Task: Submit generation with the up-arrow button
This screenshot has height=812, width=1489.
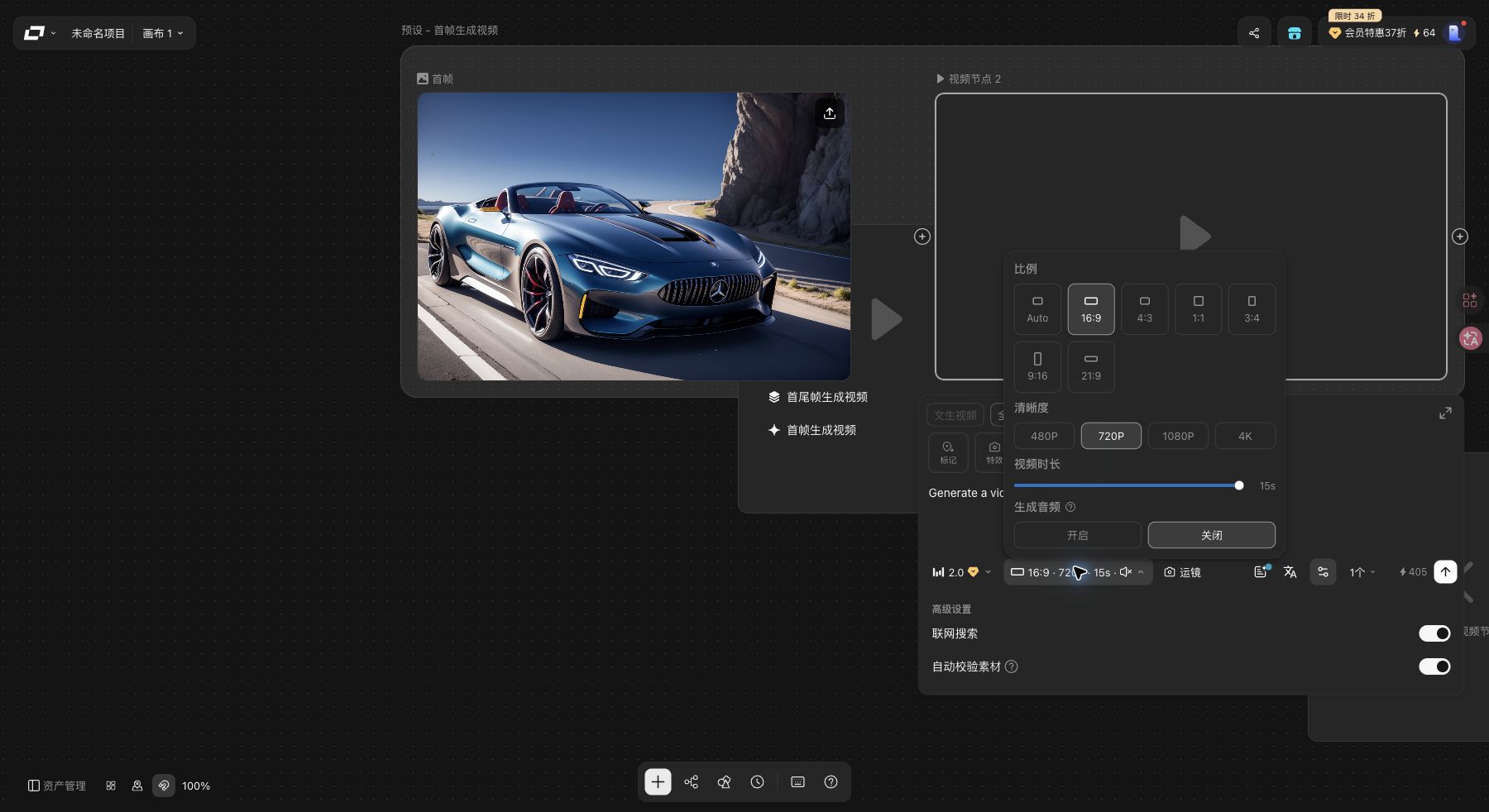Action: click(1445, 572)
